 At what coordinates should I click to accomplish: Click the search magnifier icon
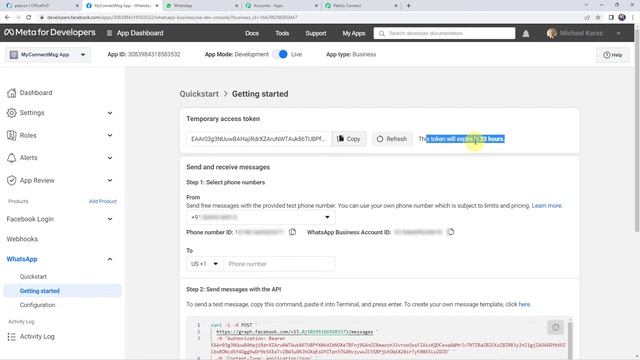pyautogui.click(x=382, y=33)
